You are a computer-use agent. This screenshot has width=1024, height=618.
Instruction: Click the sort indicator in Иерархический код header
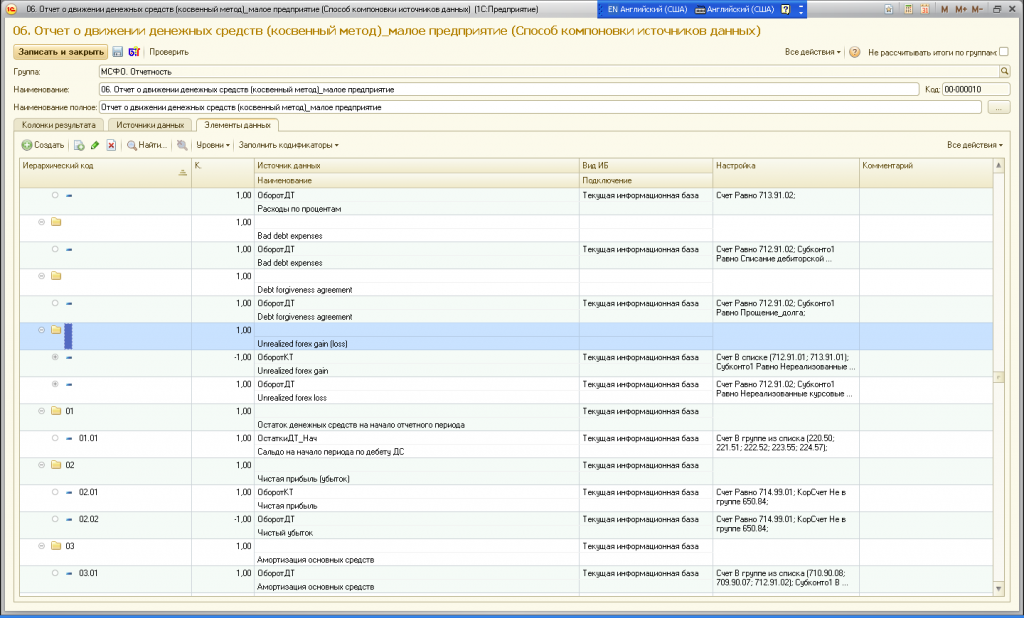183,172
